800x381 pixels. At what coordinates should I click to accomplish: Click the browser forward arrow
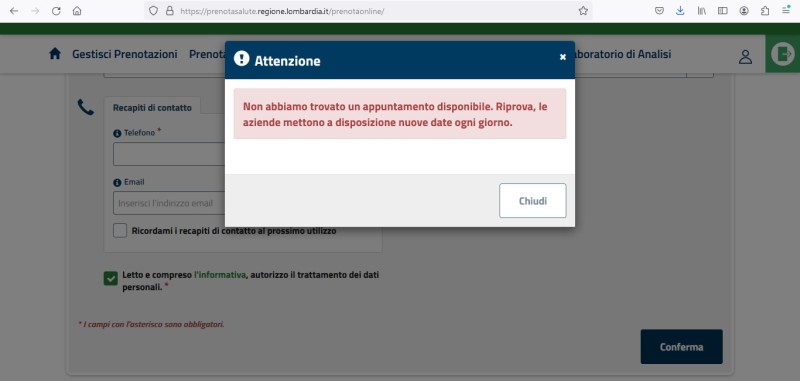[x=35, y=11]
